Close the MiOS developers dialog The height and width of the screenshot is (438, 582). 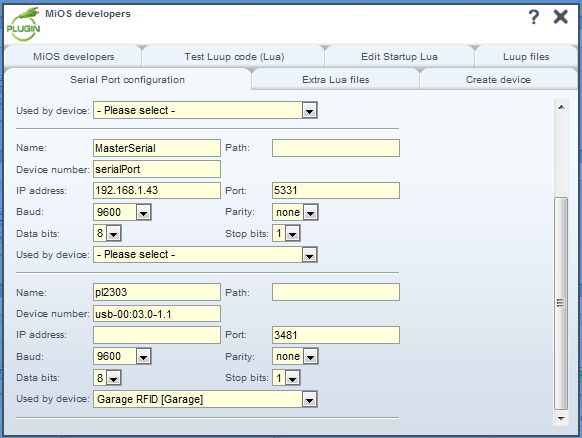[560, 17]
